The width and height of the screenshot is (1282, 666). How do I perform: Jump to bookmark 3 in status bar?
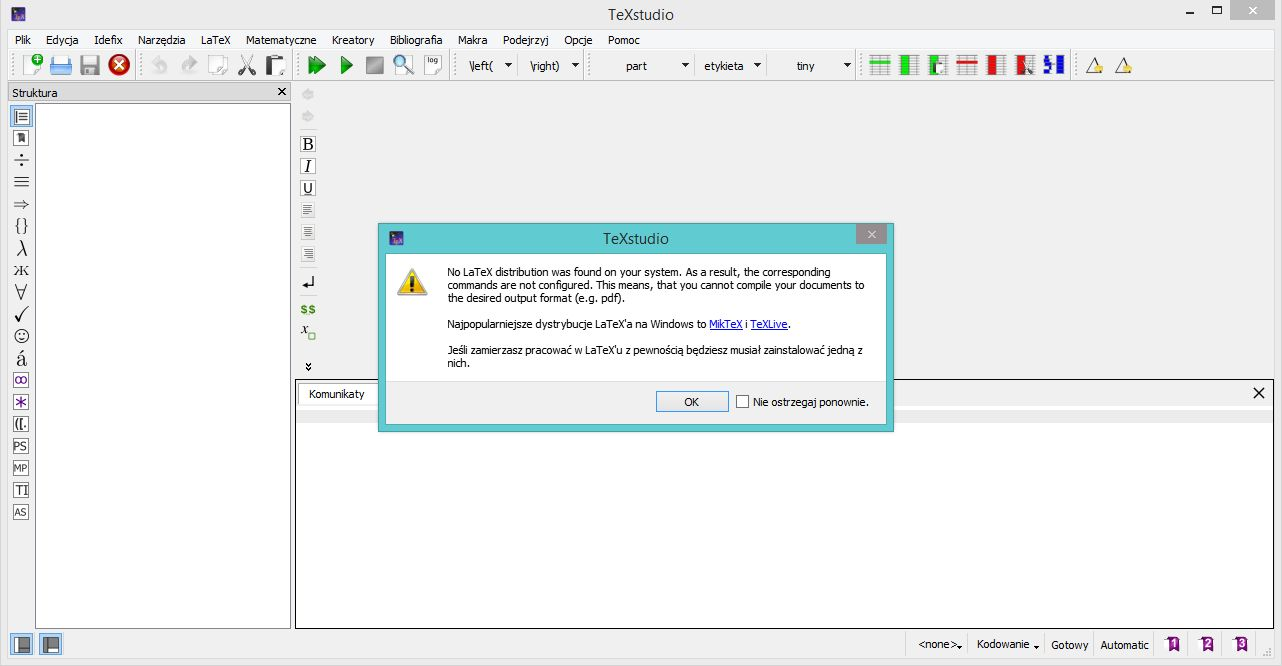tap(1241, 644)
